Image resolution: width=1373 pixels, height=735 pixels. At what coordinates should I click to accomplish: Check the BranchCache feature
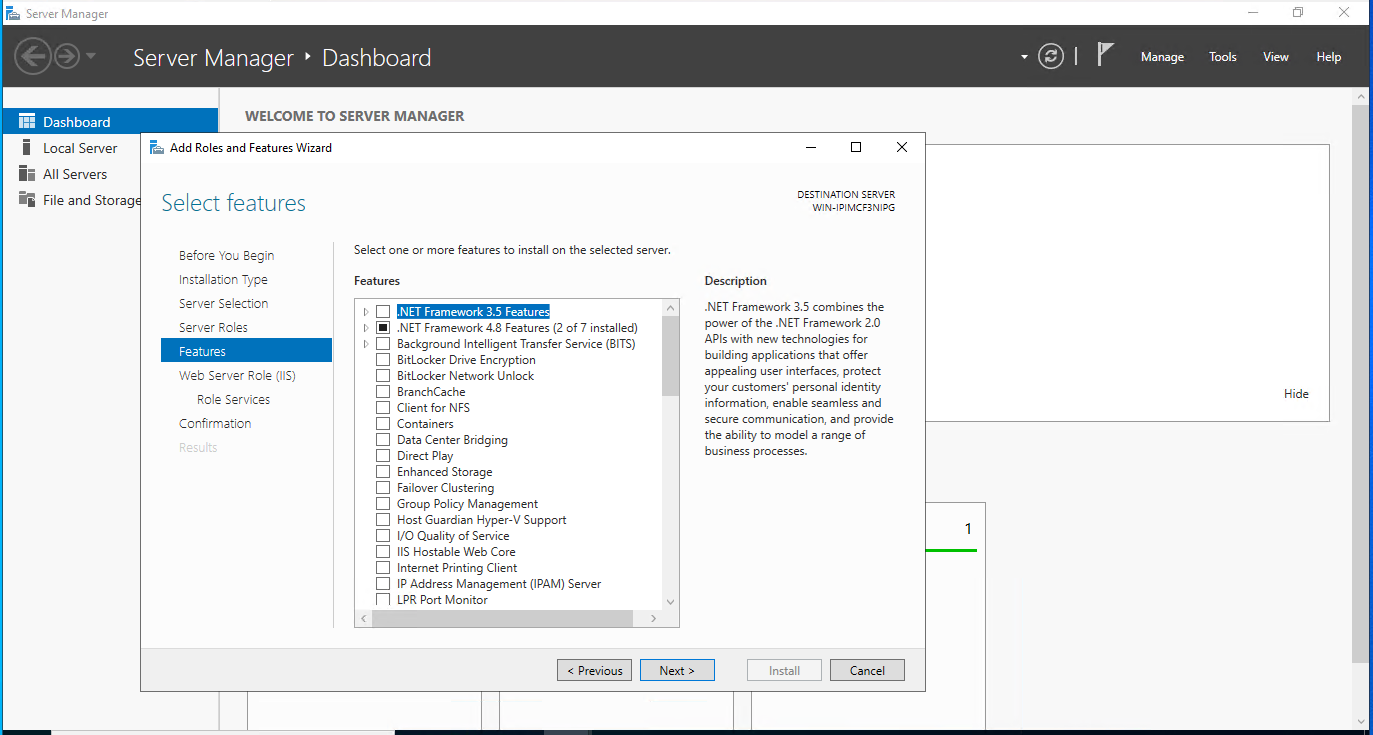pos(383,392)
